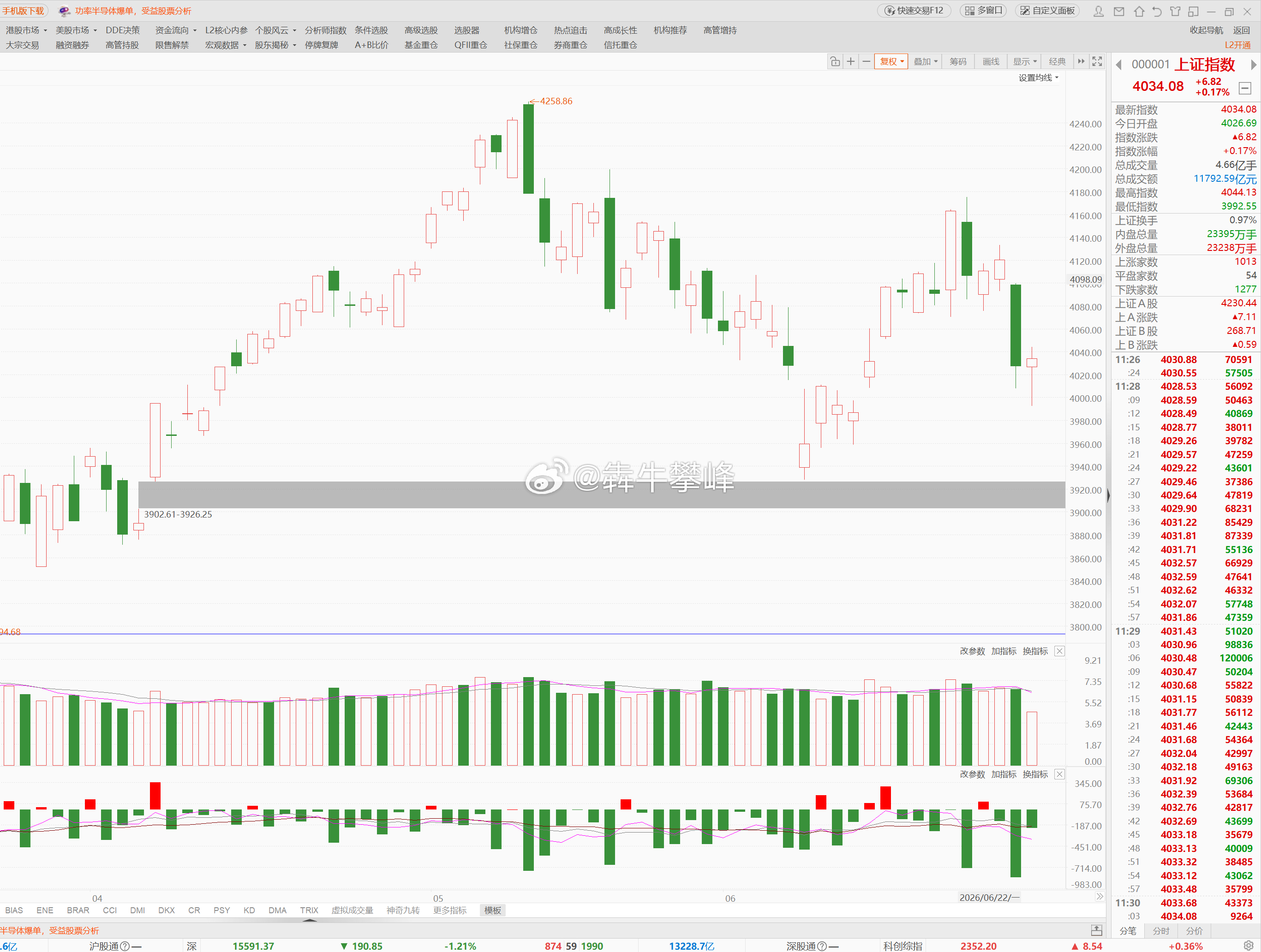The width and height of the screenshot is (1261, 952).
Task: Click the timeline scroll-right arrow
Action: pyautogui.click(x=1100, y=896)
